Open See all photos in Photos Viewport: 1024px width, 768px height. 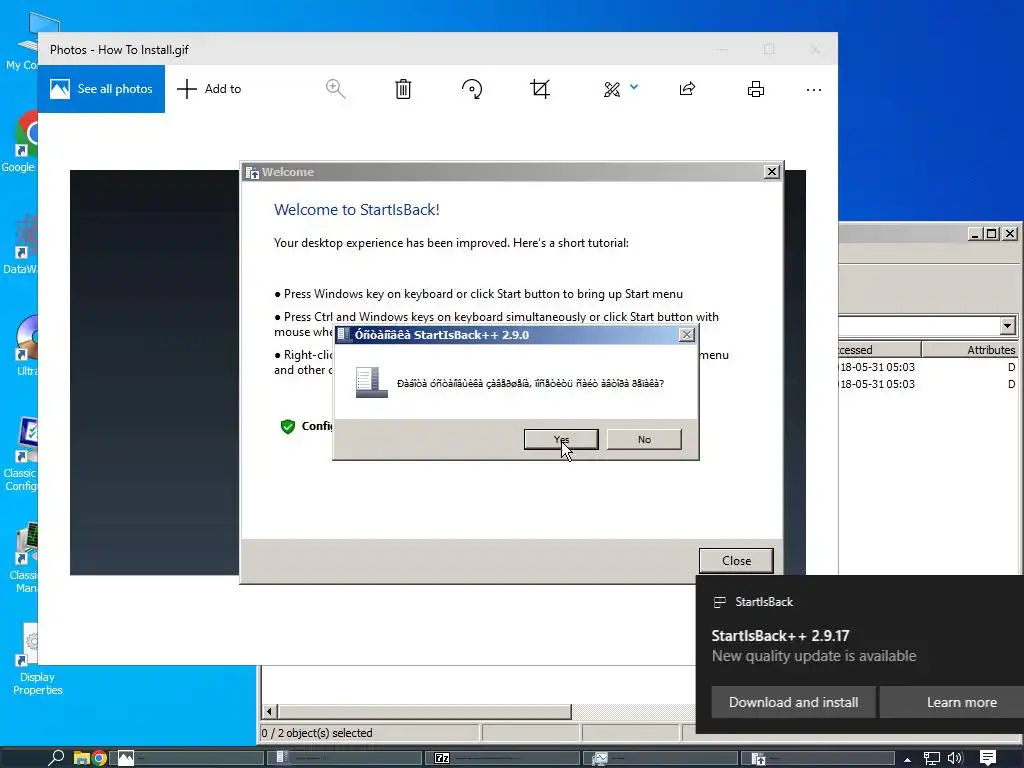coord(101,89)
